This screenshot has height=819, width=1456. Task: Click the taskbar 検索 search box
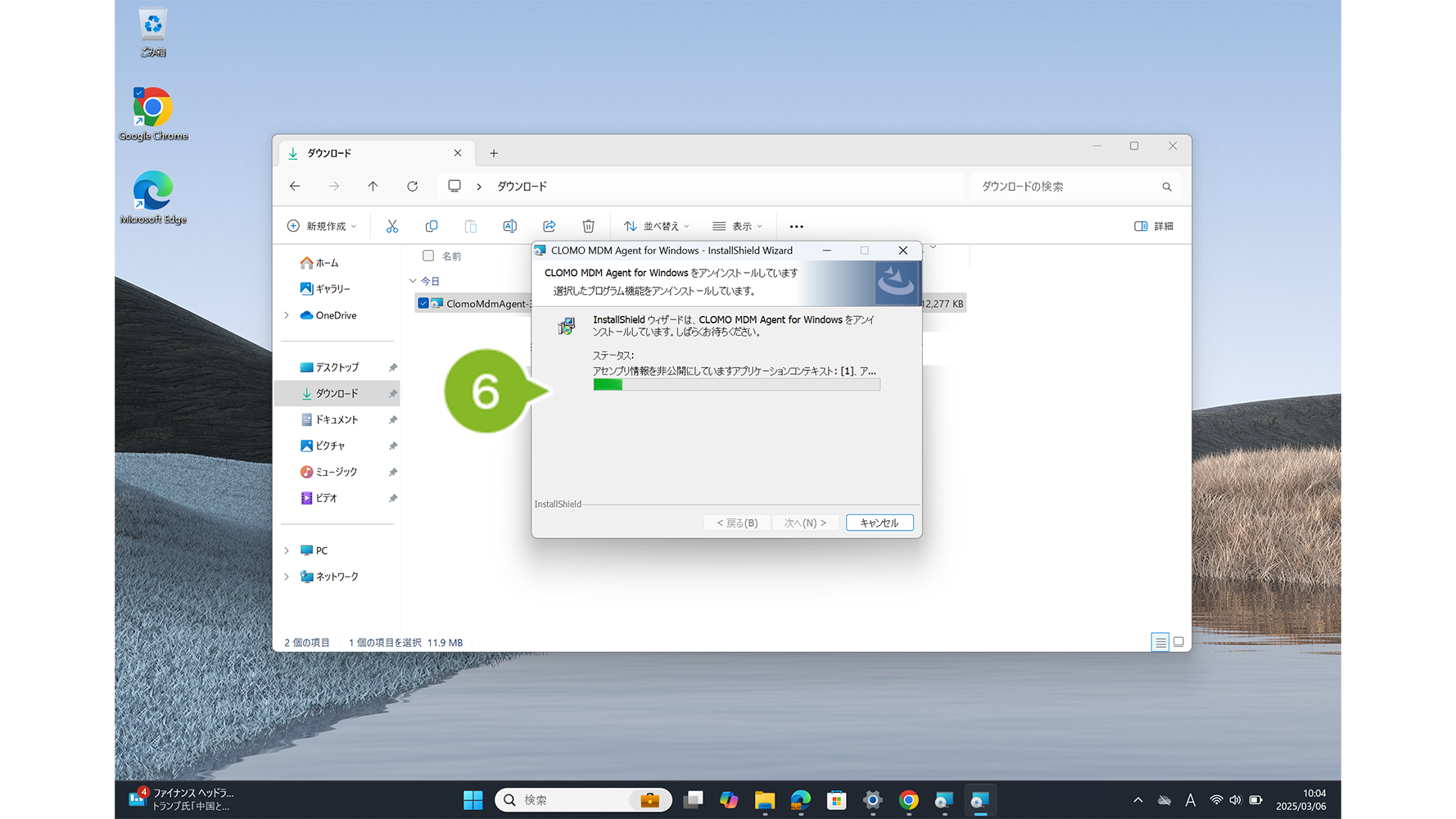583,800
